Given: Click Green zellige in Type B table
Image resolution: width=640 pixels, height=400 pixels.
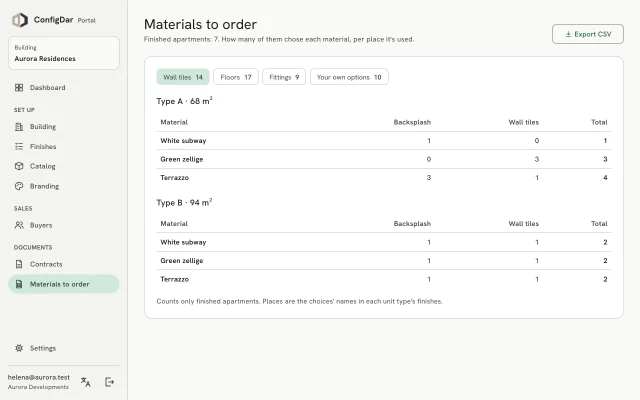Looking at the screenshot, I should tap(182, 260).
